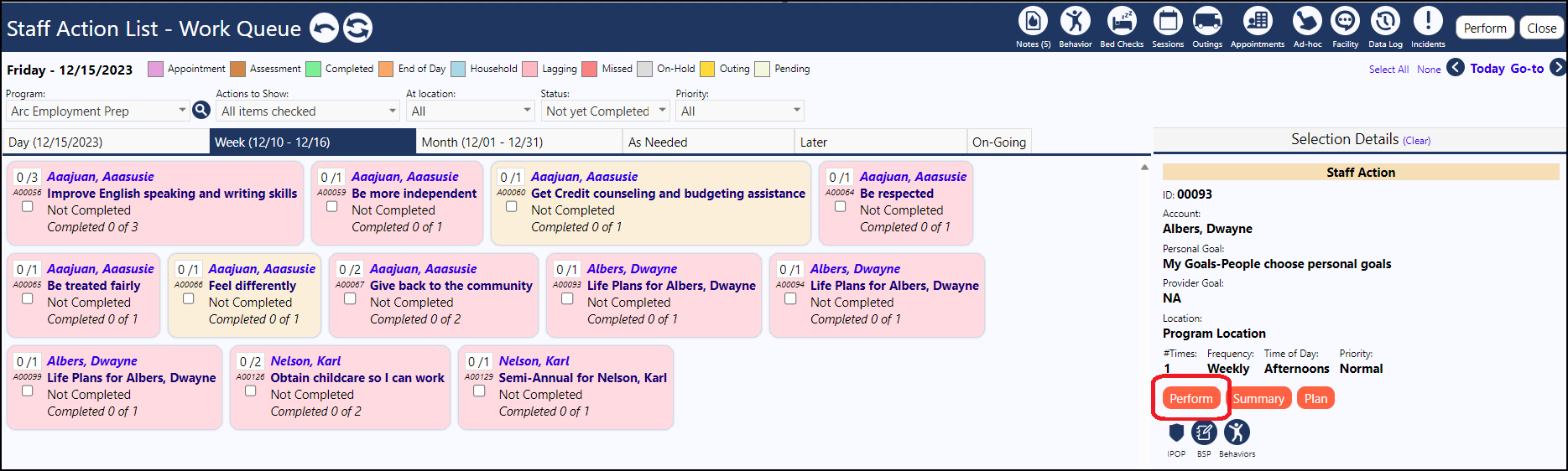Check the A00094 Life Plans checkbox
The height and width of the screenshot is (471, 1568).
(790, 299)
